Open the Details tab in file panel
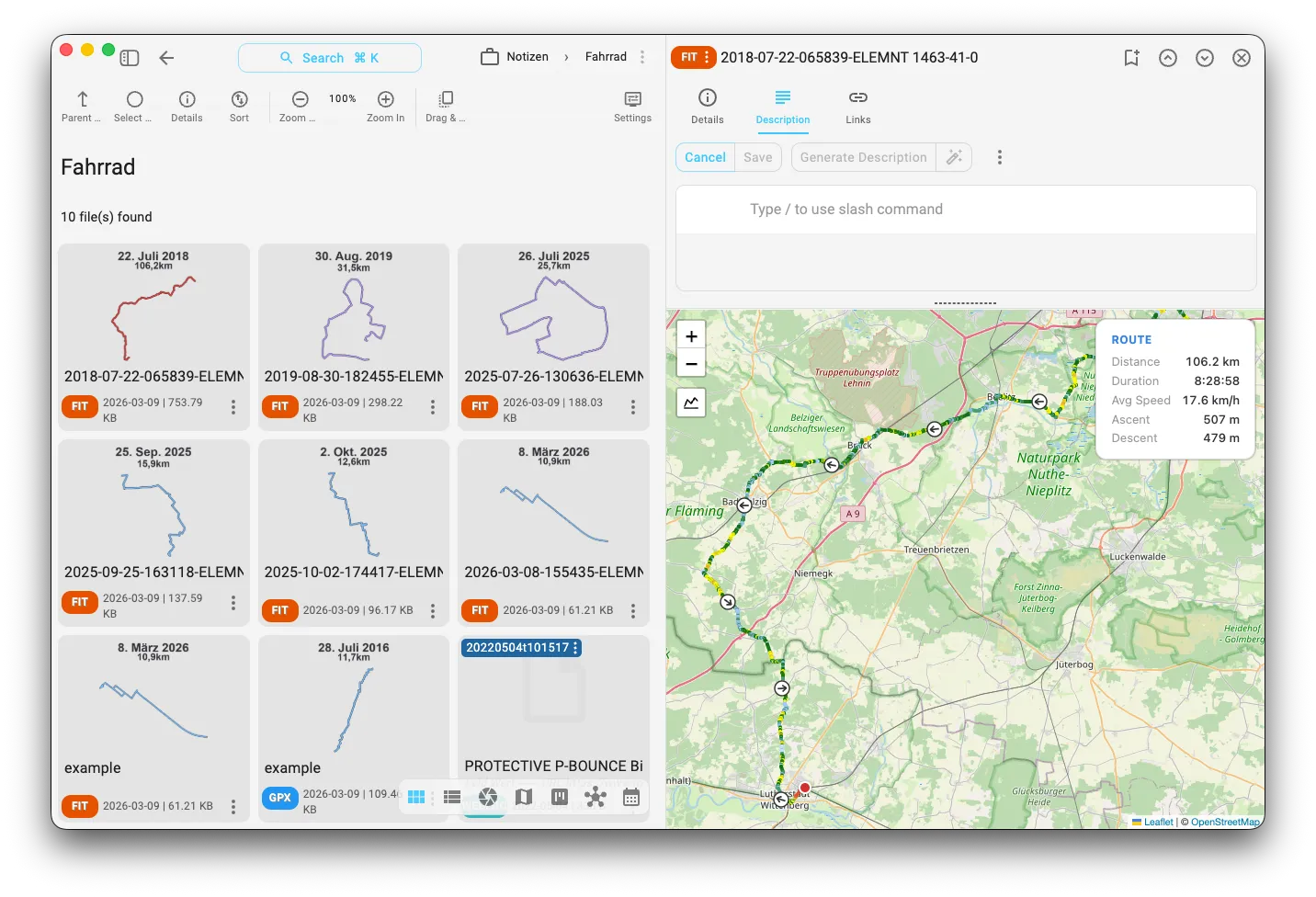Image resolution: width=1316 pixels, height=897 pixels. coord(707,107)
